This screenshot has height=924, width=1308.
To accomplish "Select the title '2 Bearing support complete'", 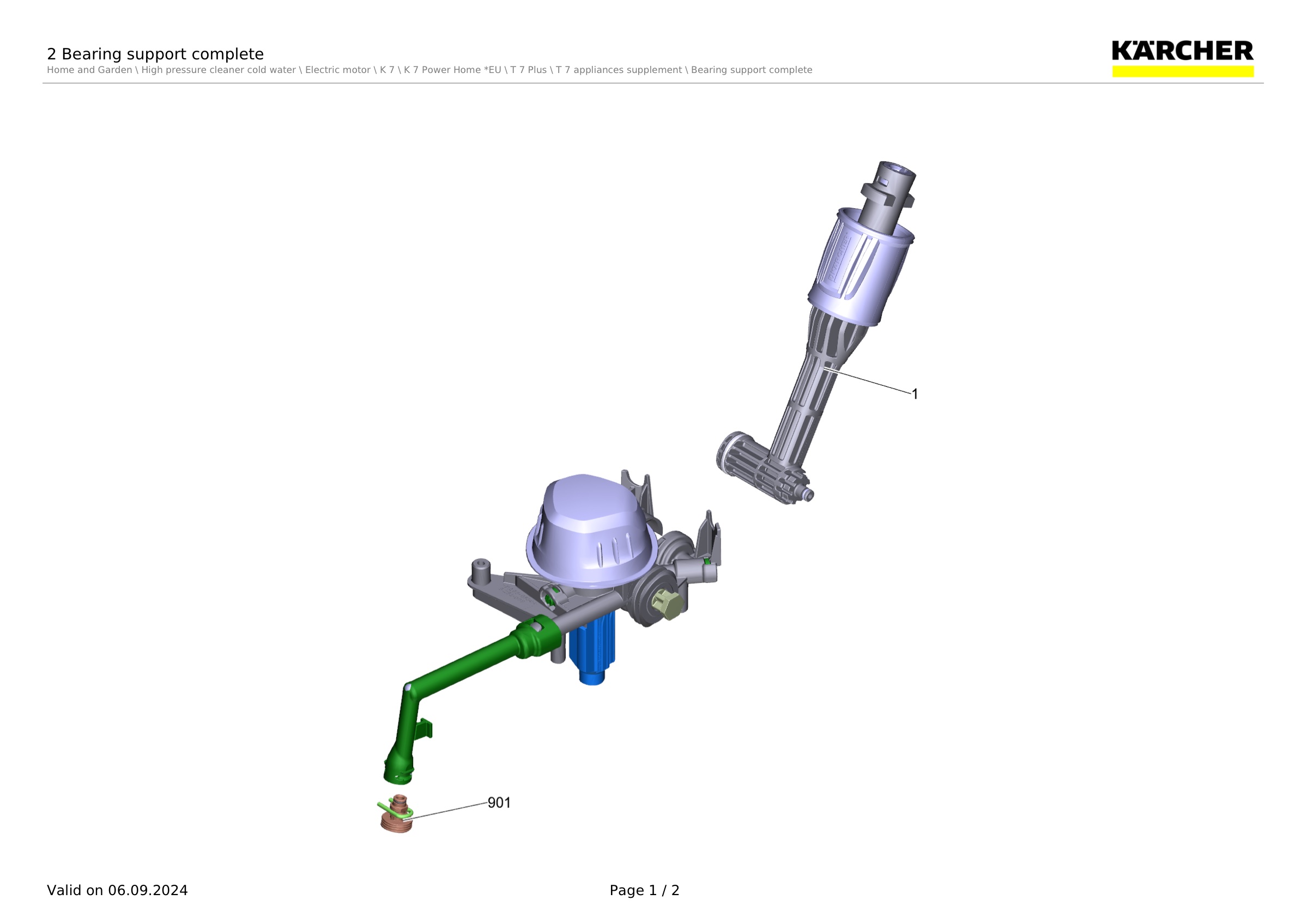I will click(155, 54).
